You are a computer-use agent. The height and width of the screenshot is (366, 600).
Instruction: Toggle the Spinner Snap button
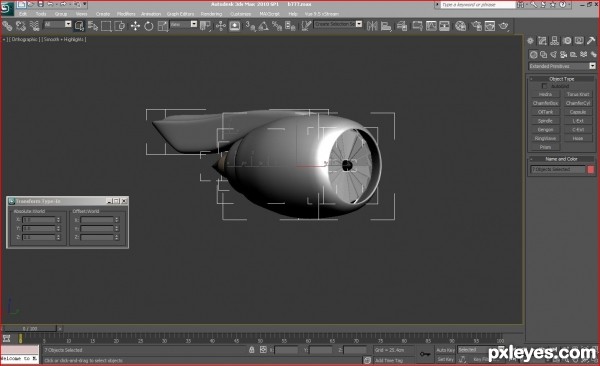[x=290, y=26]
